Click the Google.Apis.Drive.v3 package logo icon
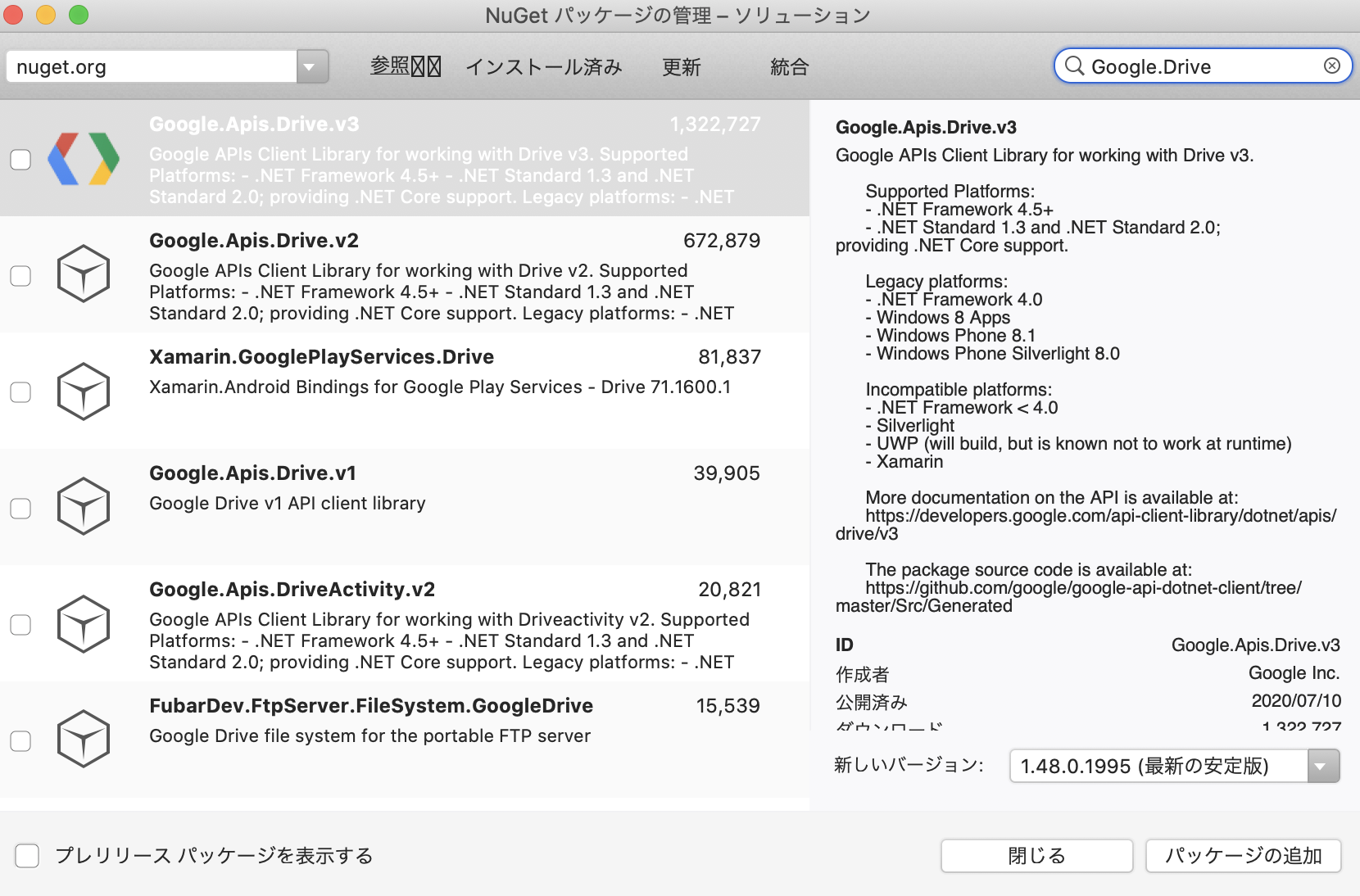The height and width of the screenshot is (896, 1360). click(x=84, y=158)
